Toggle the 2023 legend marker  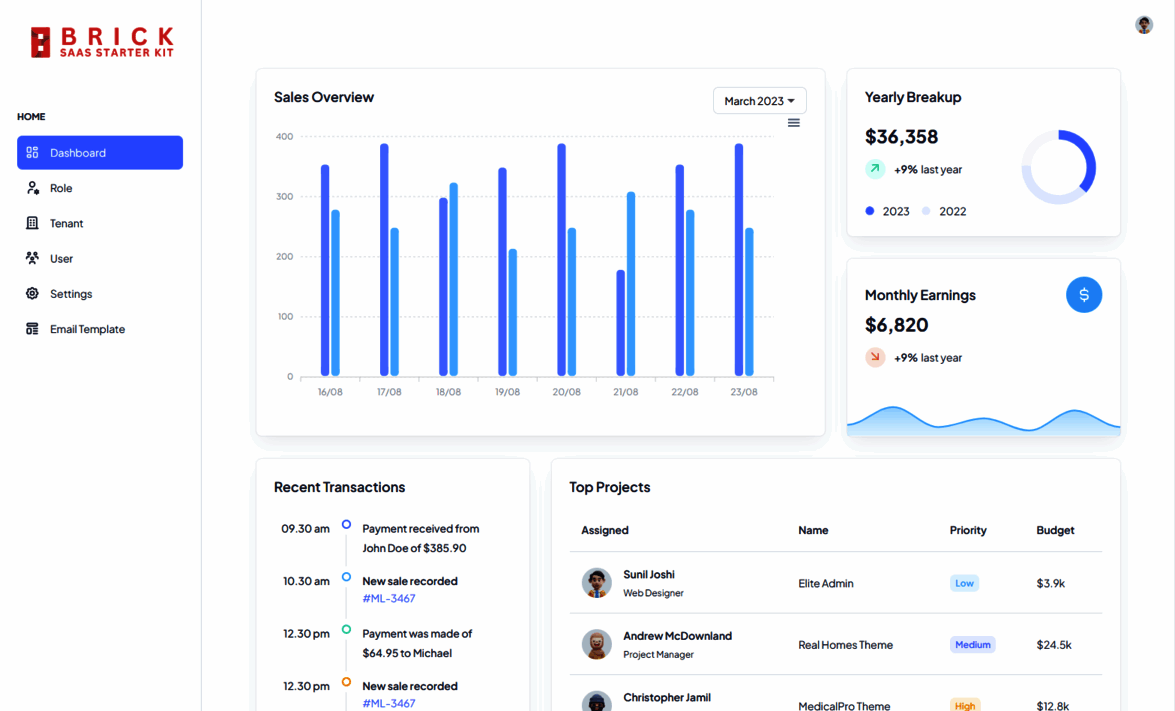pos(869,211)
